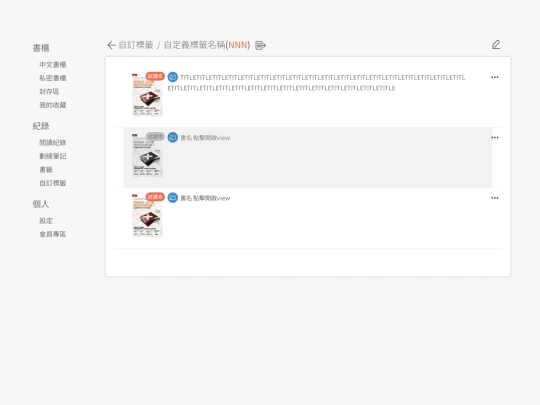
Task: Click the back arrow beside 自訂標籤
Action: (x=111, y=45)
